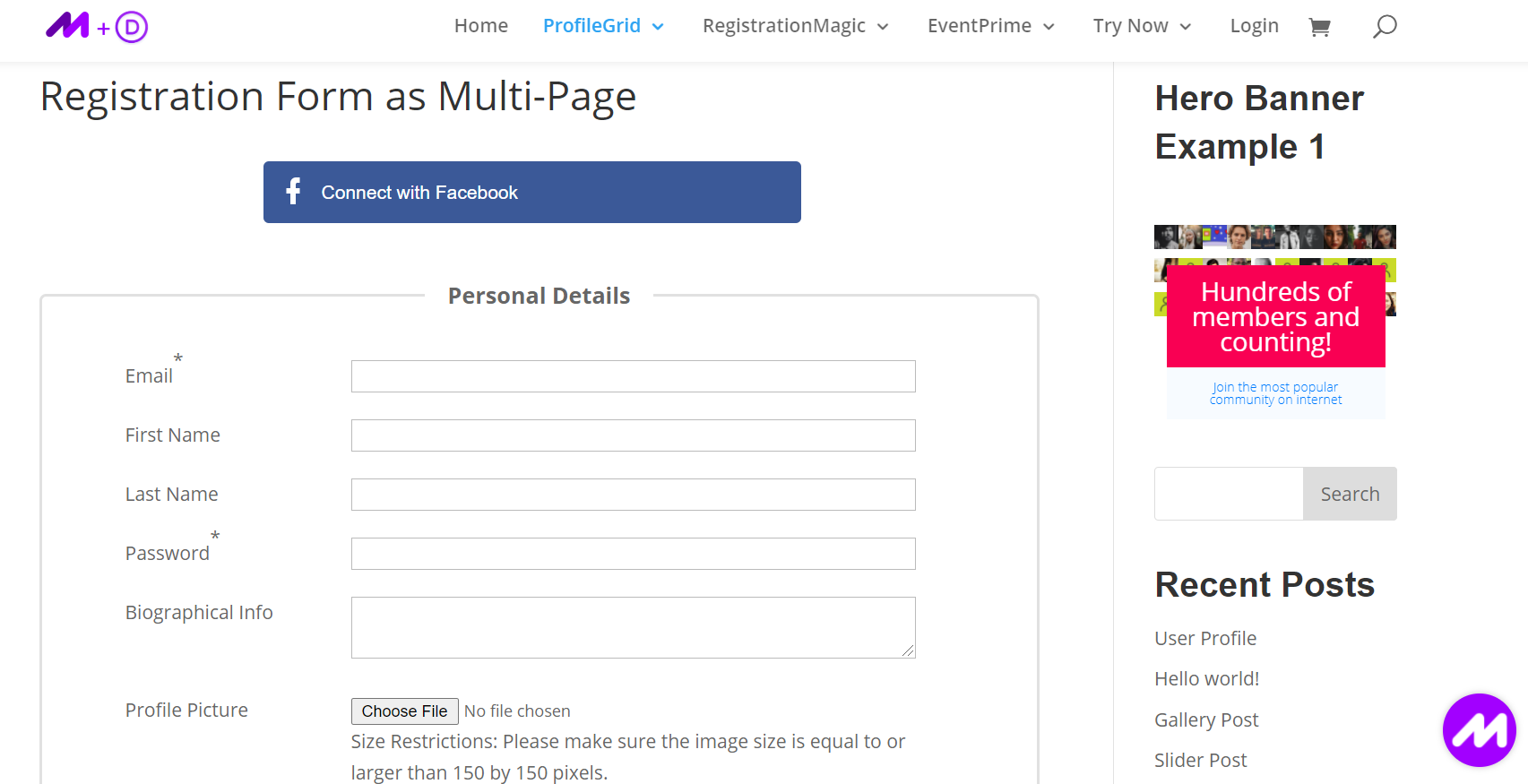The width and height of the screenshot is (1528, 784).
Task: Click the Hundreds of members banner
Action: [x=1275, y=316]
